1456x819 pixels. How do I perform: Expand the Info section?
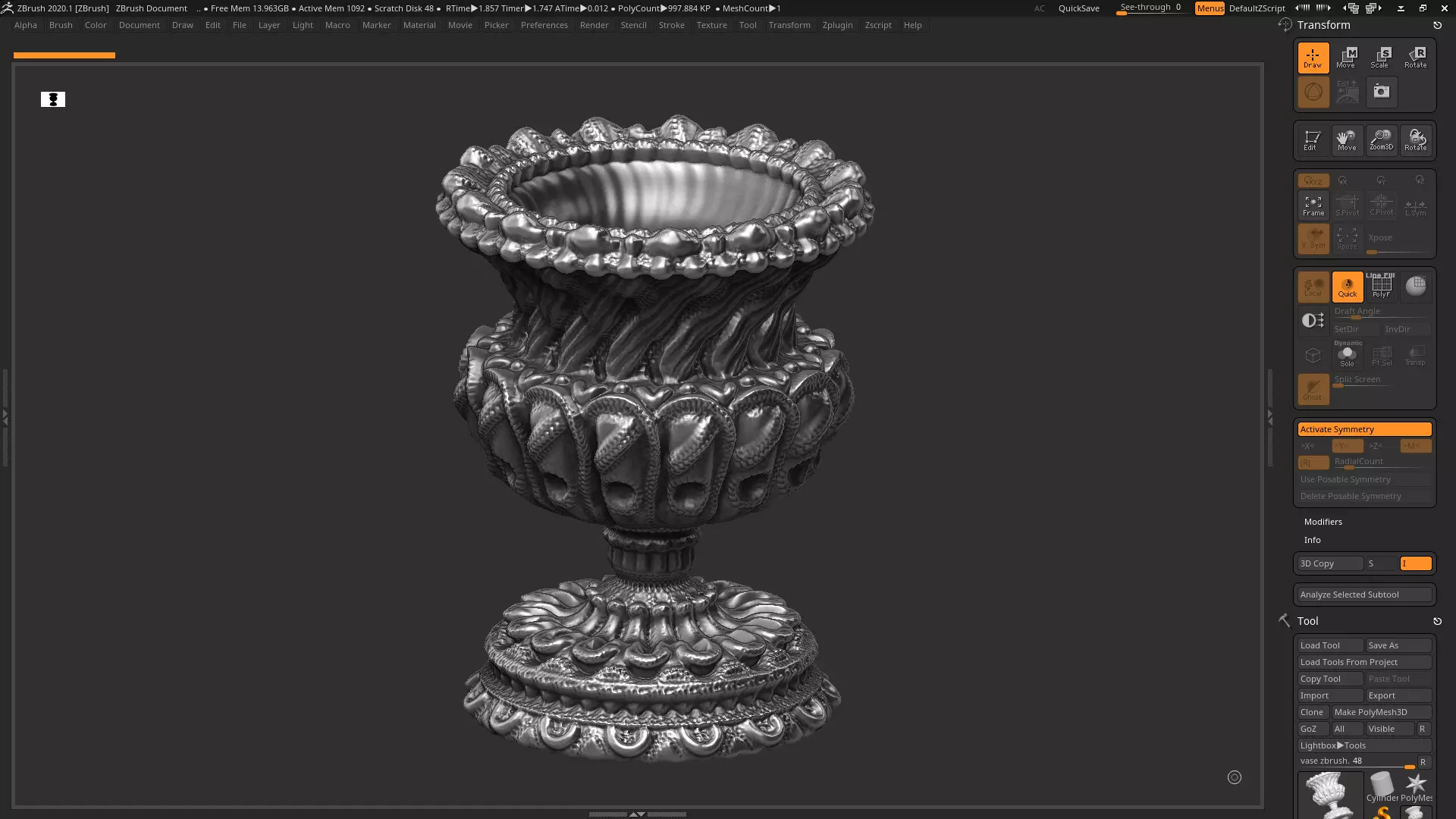pyautogui.click(x=1312, y=540)
